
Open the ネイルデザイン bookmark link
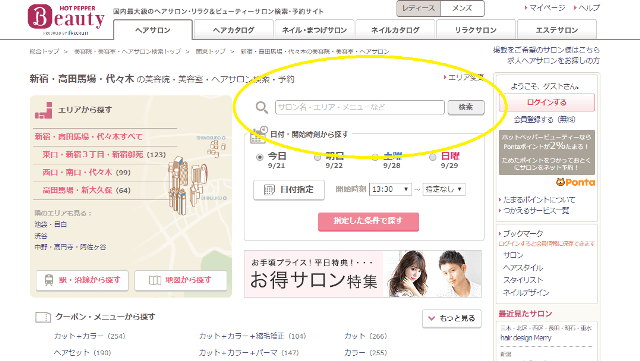click(x=526, y=293)
